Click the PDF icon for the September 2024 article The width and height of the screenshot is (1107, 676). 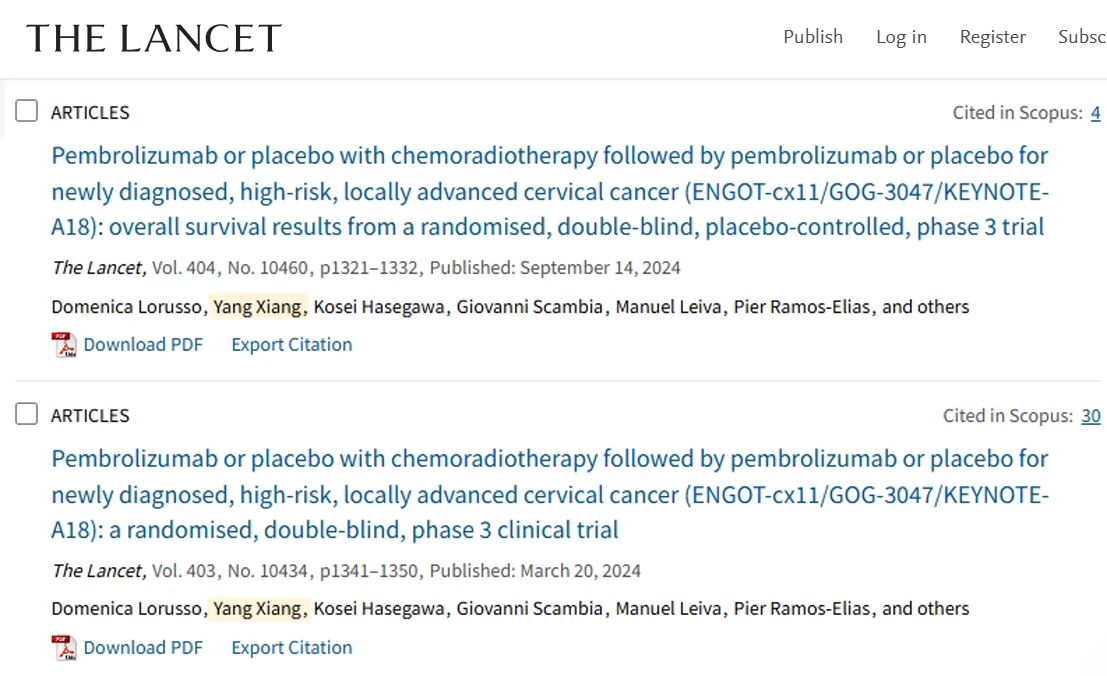64,345
